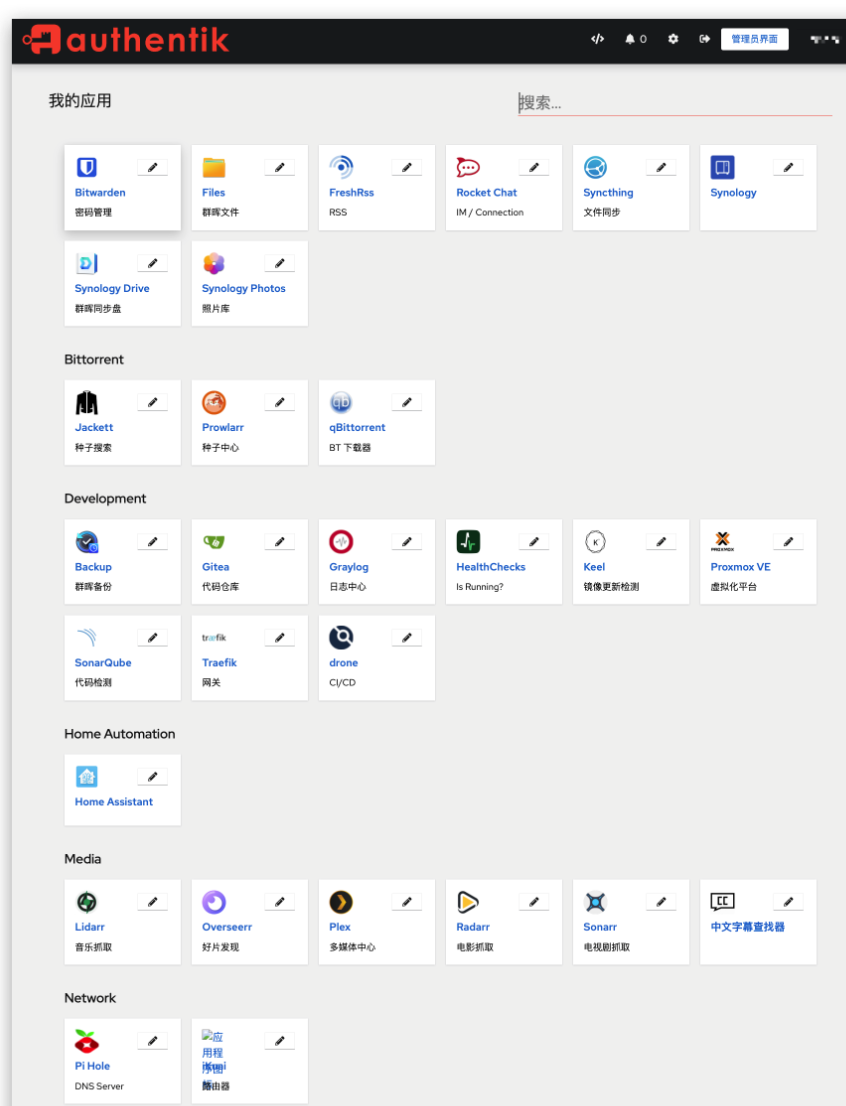Edit the Gitea application with pencil button
Screen dimensions: 846x1106
(x=279, y=542)
